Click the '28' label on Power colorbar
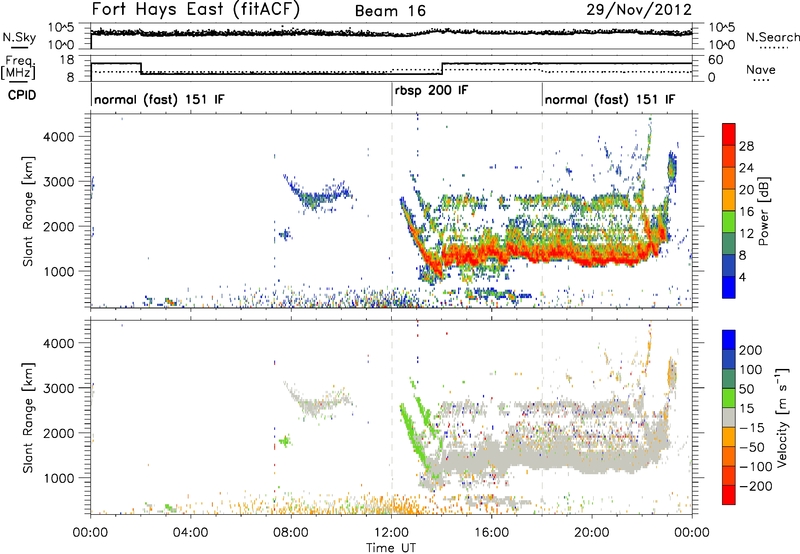The image size is (800, 554). (x=746, y=146)
